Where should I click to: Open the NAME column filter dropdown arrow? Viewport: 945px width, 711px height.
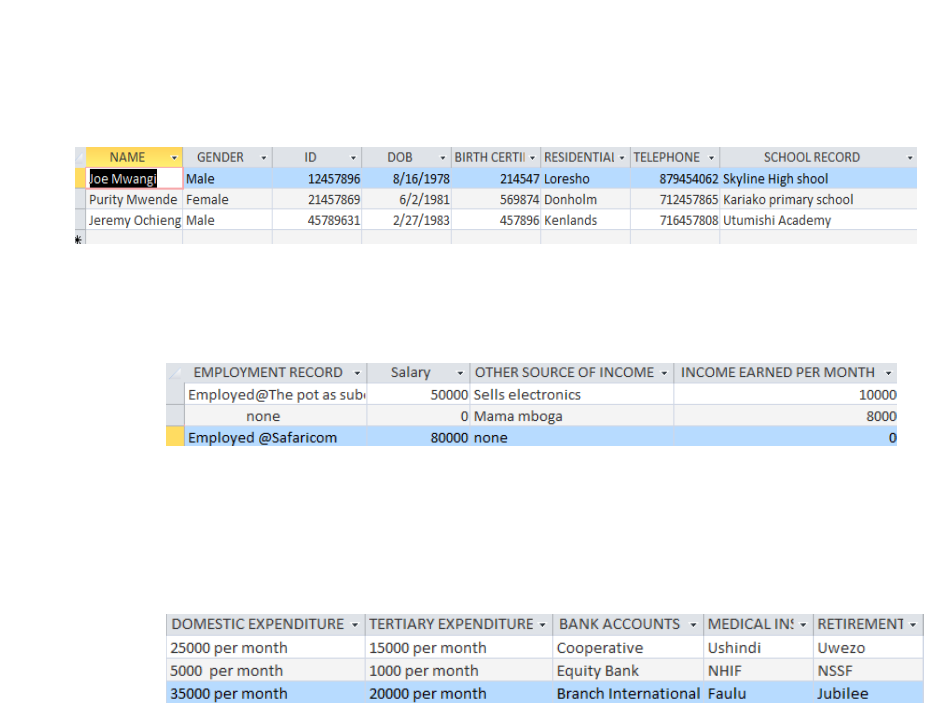(x=174, y=158)
